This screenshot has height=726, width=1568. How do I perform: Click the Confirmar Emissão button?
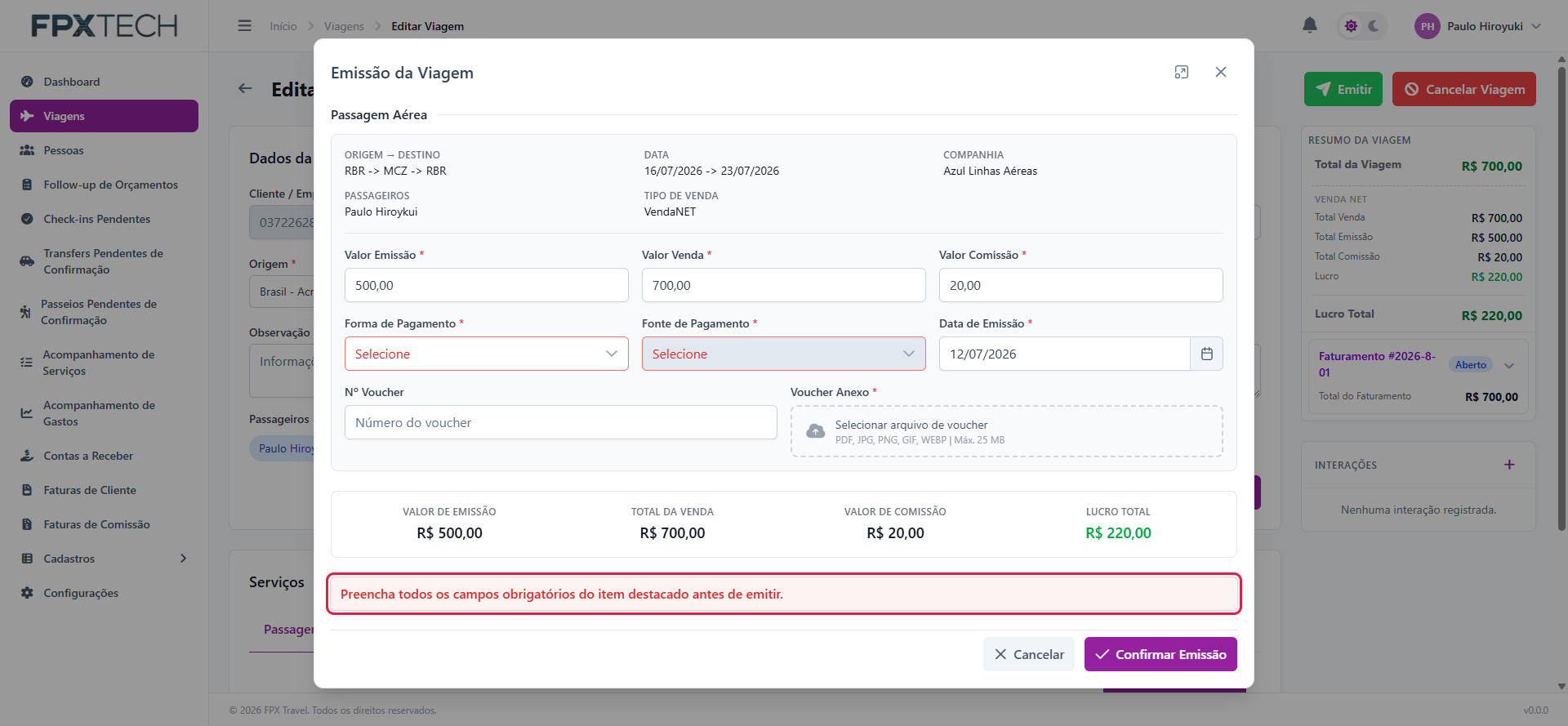1160,654
